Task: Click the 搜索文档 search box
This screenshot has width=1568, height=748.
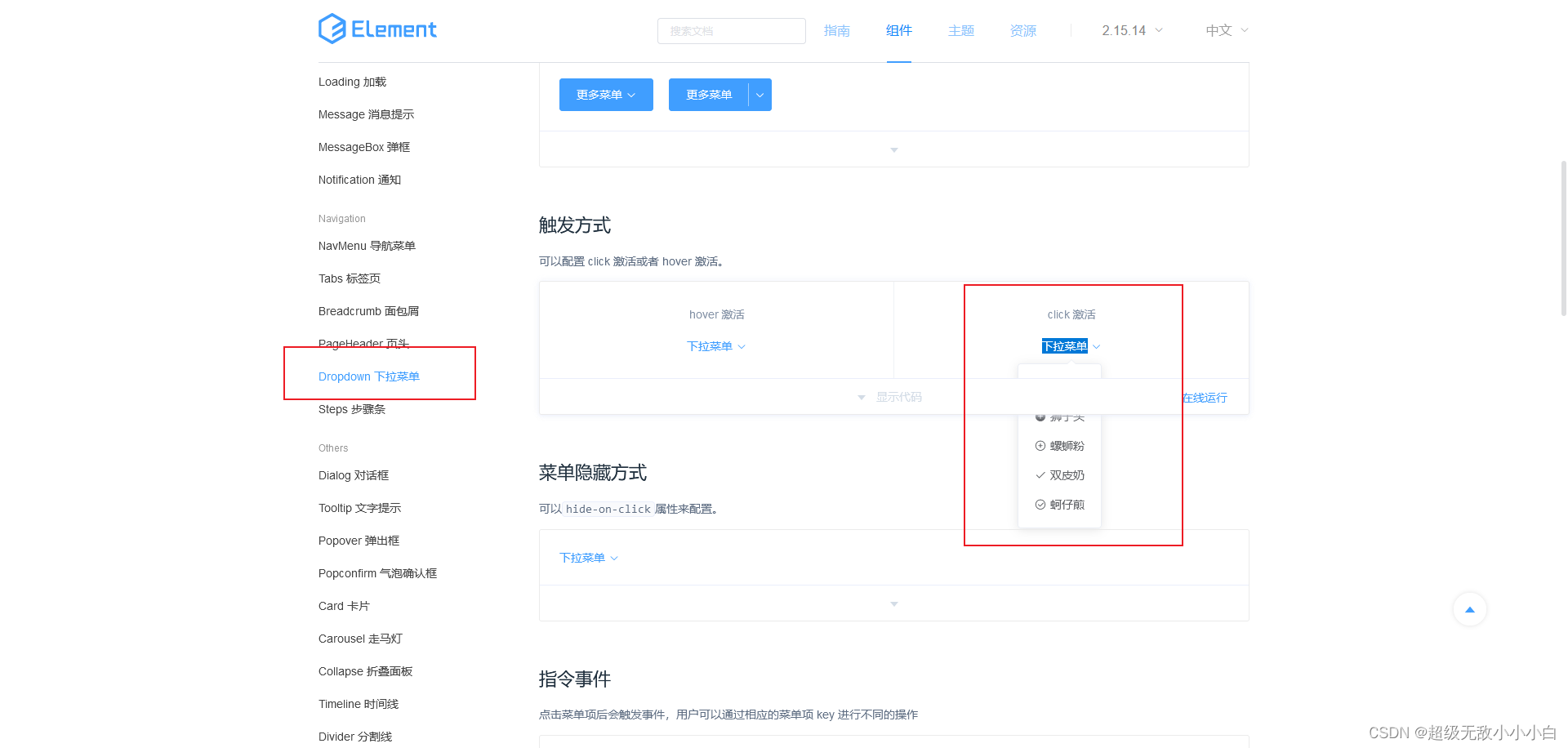Action: coord(731,31)
